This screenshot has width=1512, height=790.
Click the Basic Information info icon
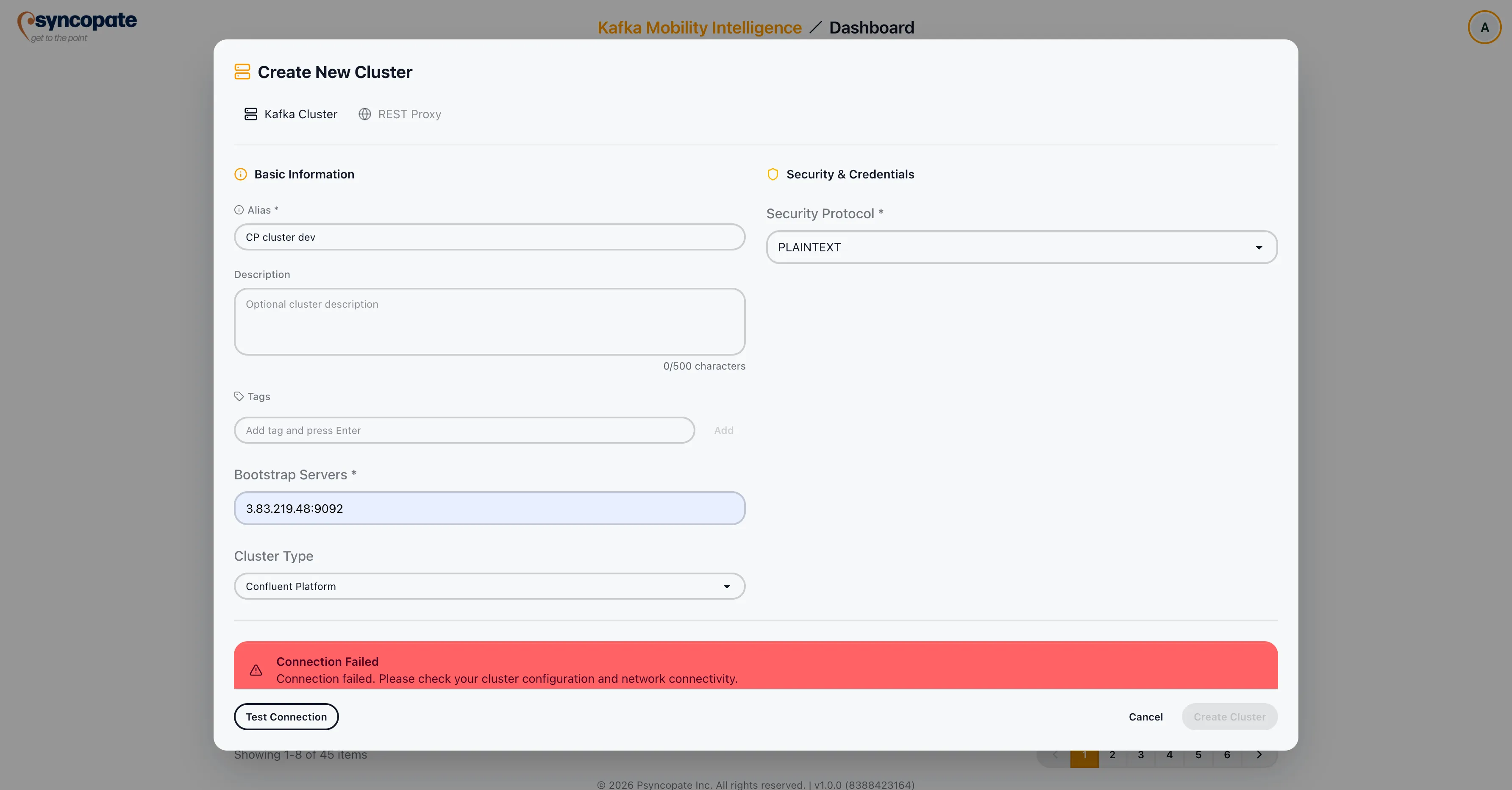pyautogui.click(x=241, y=174)
